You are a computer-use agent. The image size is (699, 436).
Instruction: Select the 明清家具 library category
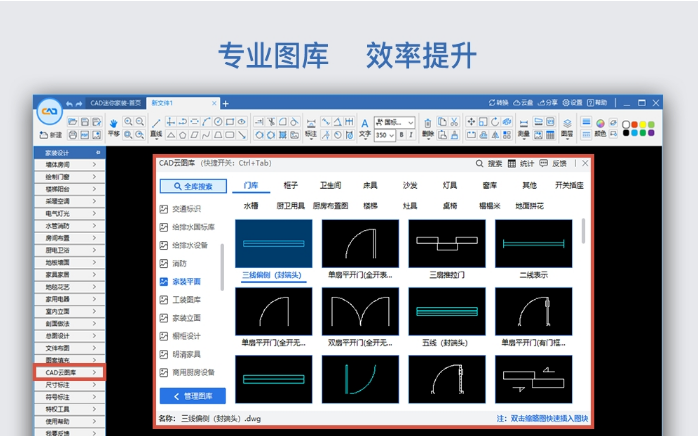tap(181, 354)
